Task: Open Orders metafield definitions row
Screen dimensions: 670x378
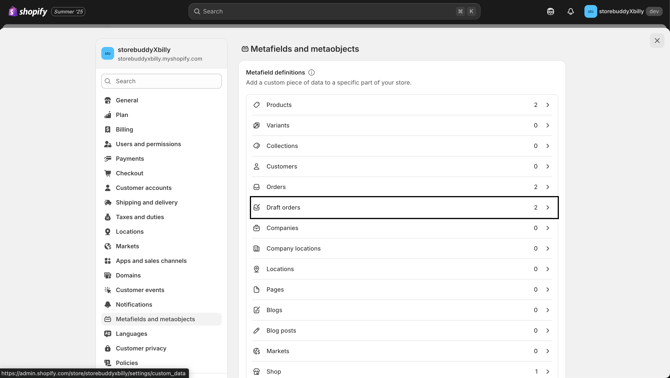Action: (x=402, y=187)
